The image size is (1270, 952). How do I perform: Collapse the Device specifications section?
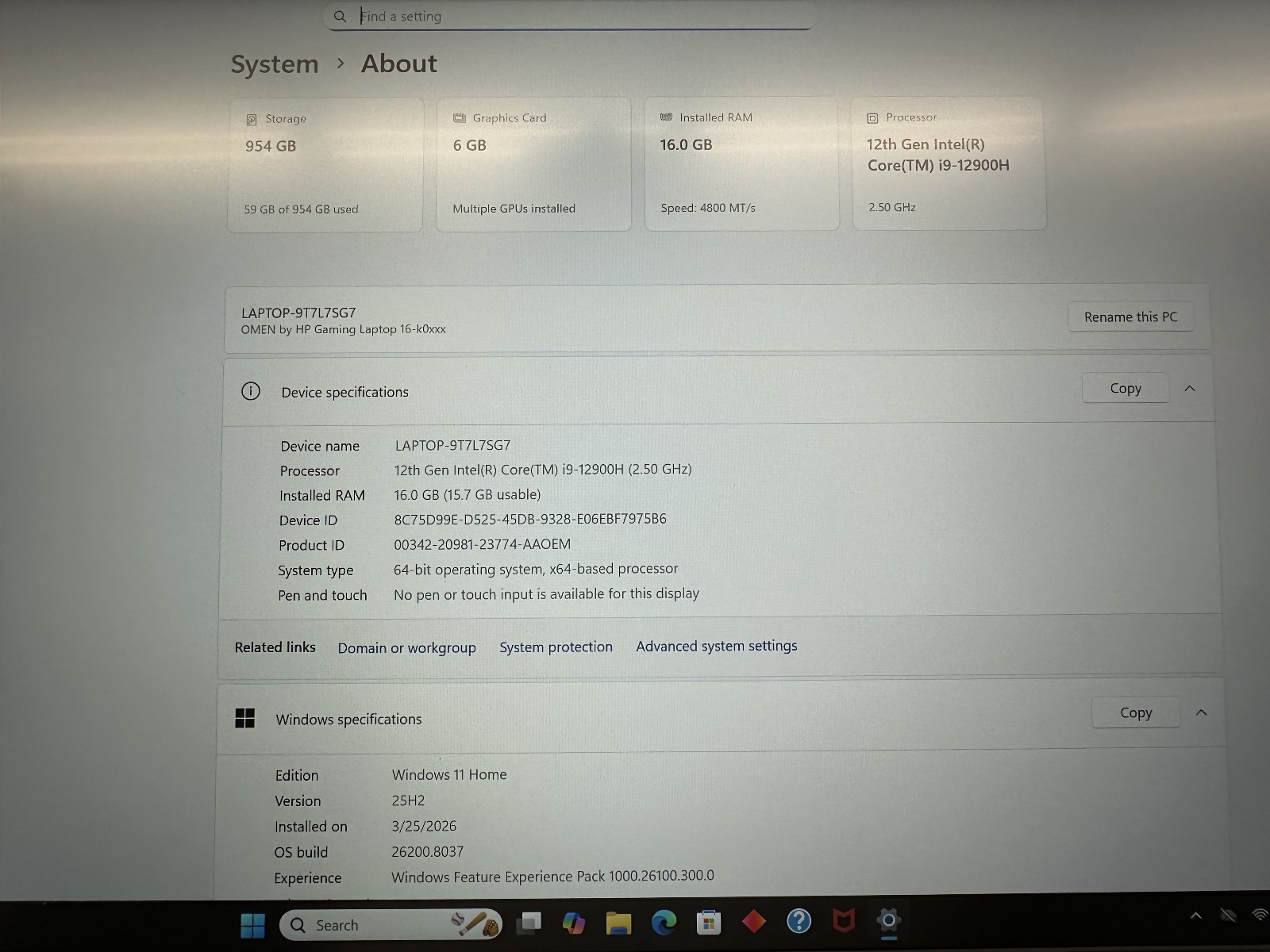1190,388
